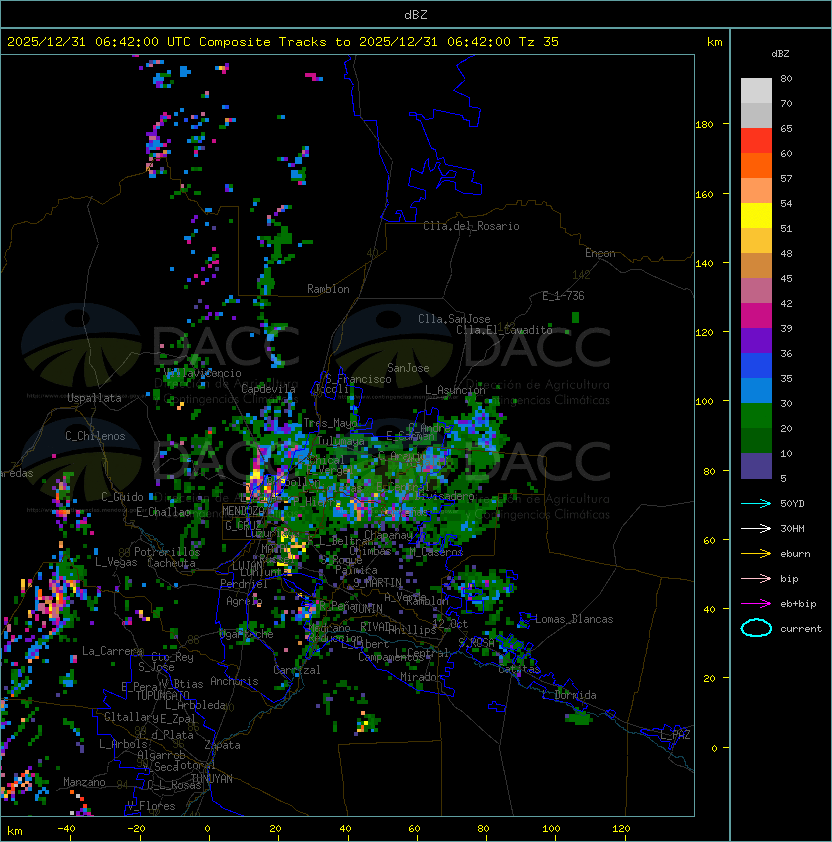Click the 'Clla.del_Rosario' label
The height and width of the screenshot is (842, 832).
click(471, 226)
